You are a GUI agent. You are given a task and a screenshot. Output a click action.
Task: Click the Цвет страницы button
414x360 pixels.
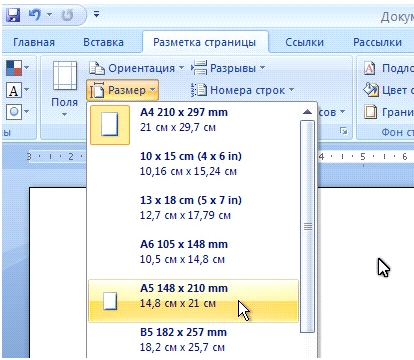388,90
